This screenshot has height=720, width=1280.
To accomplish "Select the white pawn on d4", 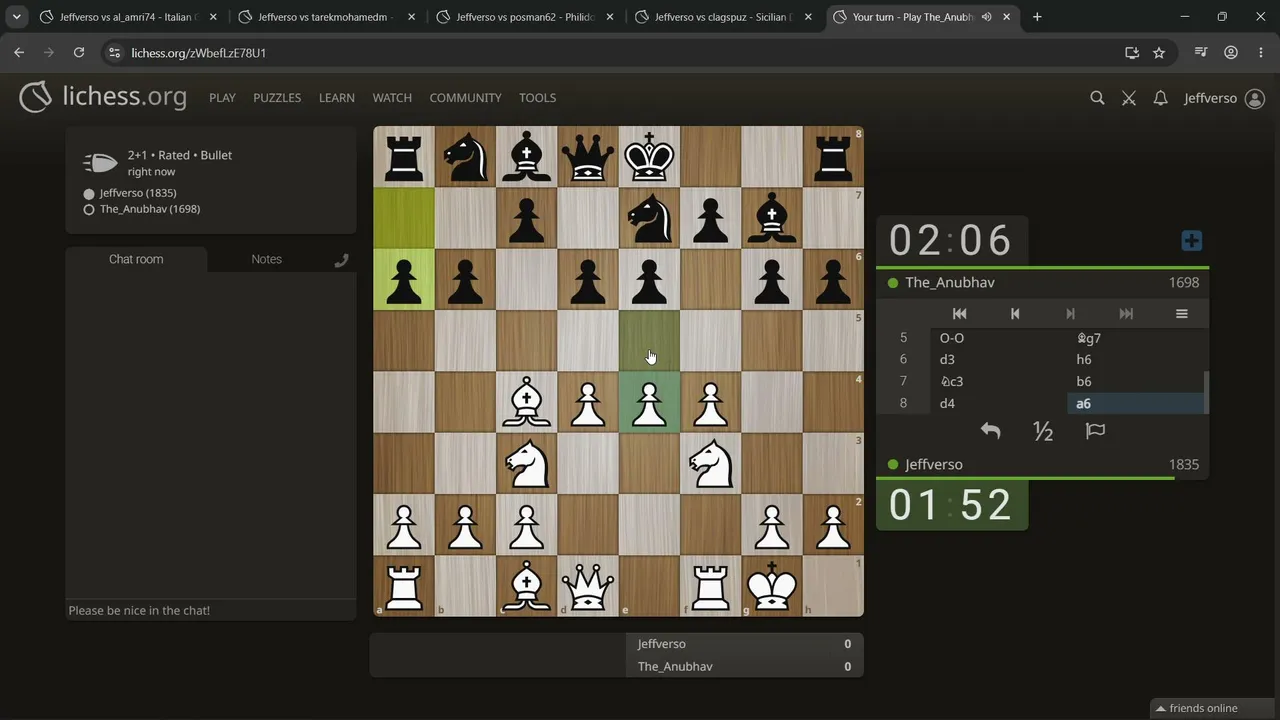I will point(588,402).
